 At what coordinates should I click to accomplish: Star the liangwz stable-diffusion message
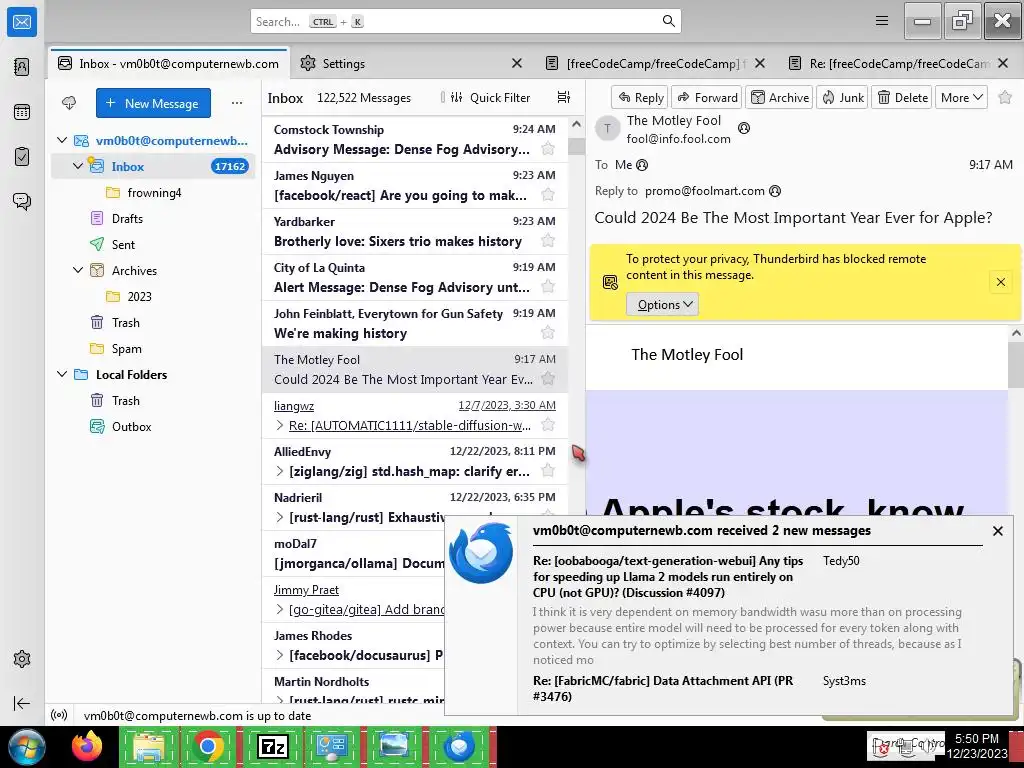[548, 425]
